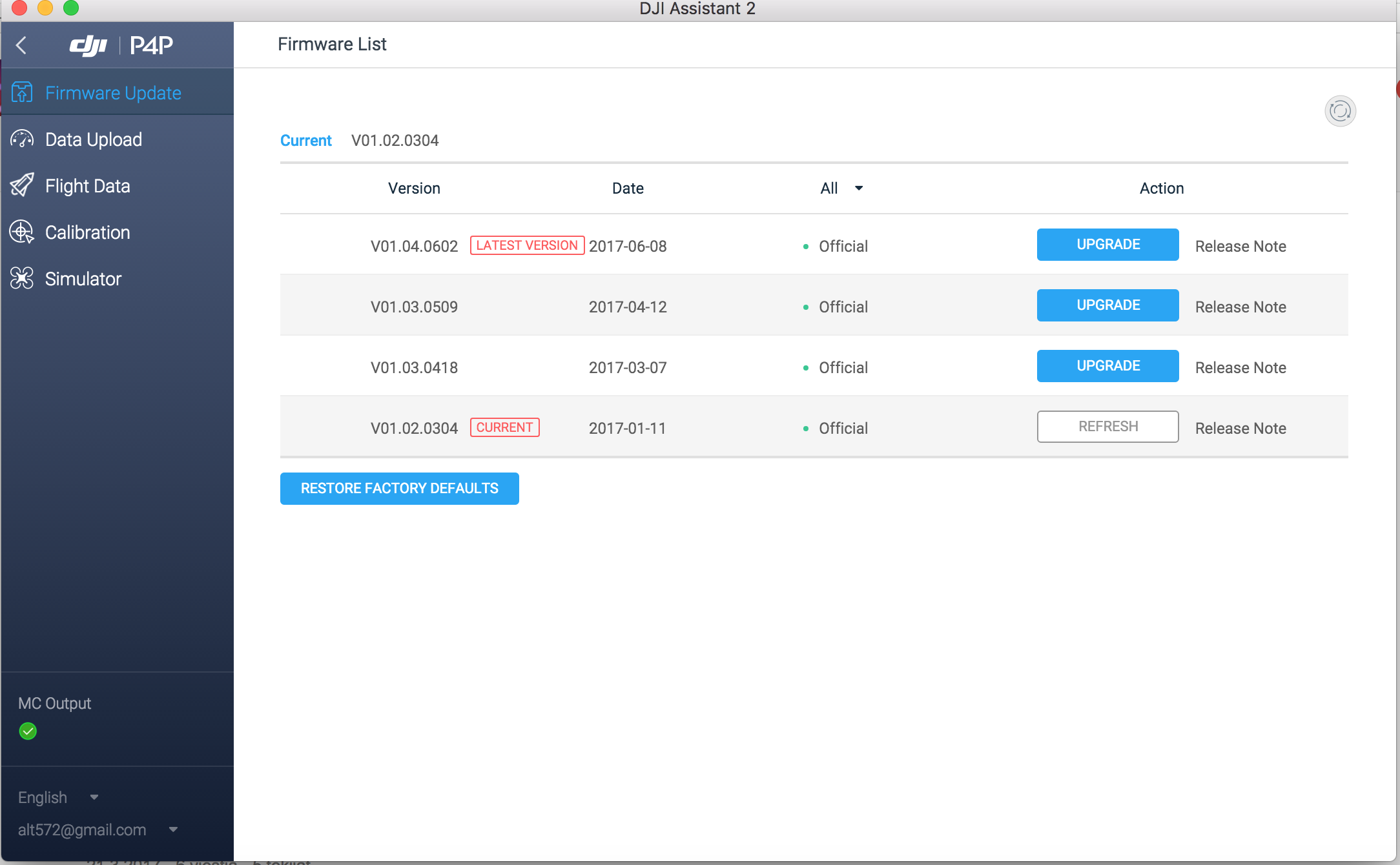Open Release Note for V01.03.0418
1400x865 pixels.
1240,368
